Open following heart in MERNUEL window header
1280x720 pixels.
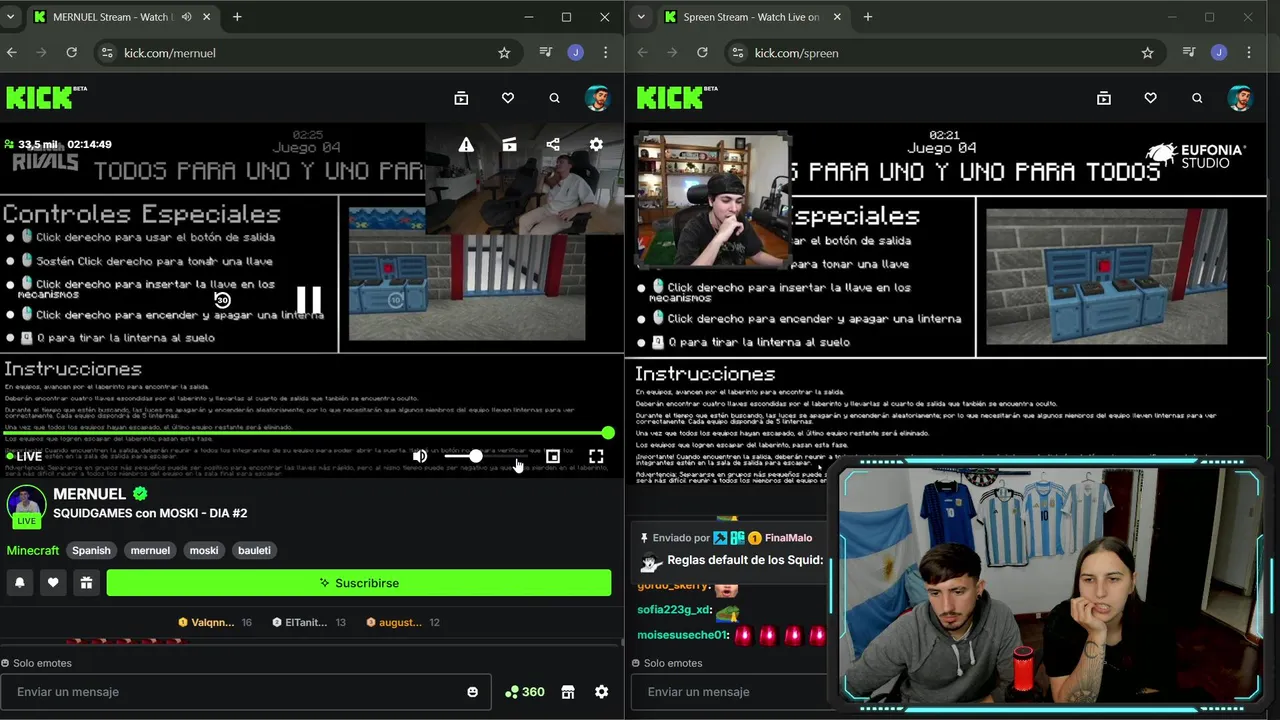coord(508,98)
